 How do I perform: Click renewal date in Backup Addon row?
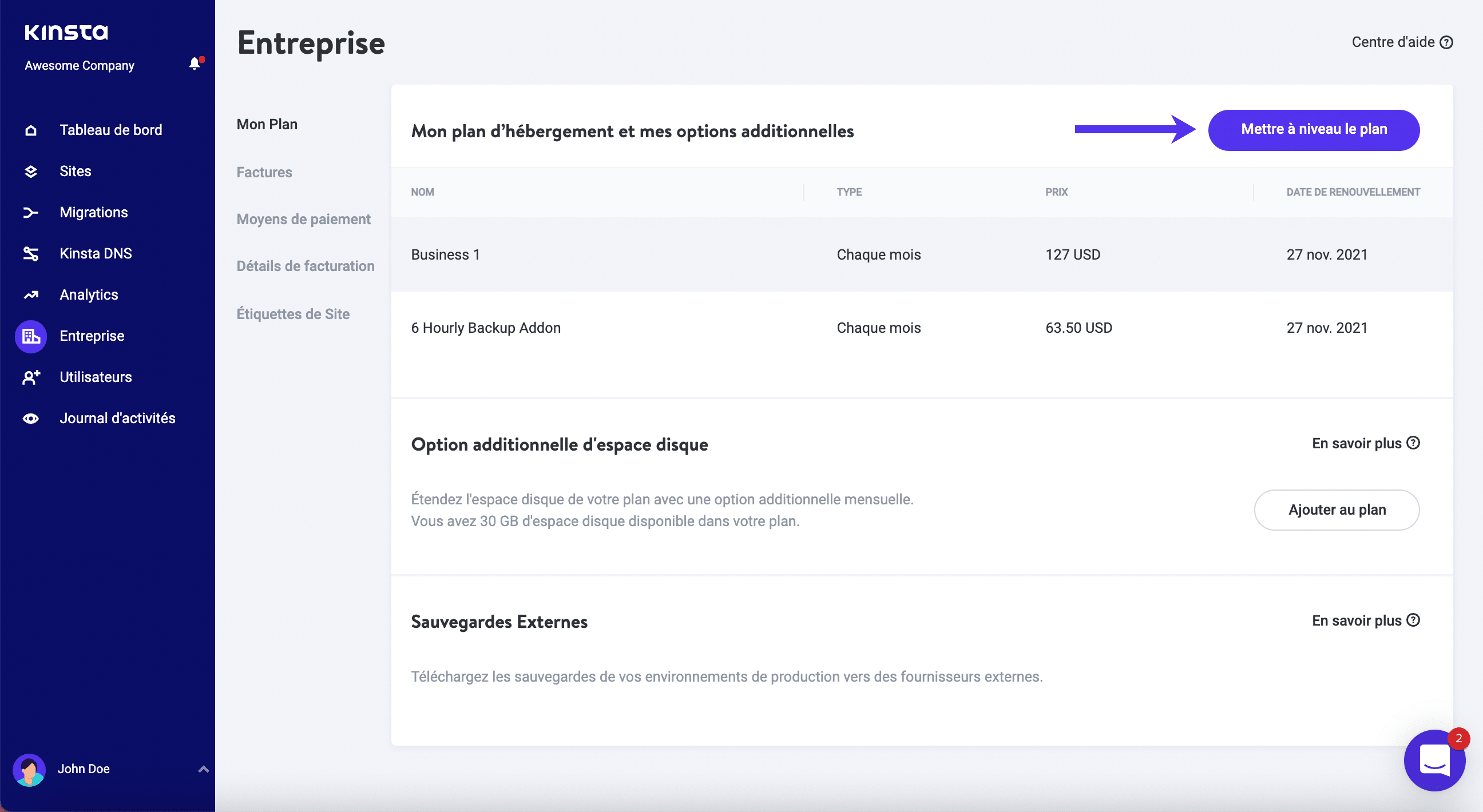[x=1326, y=328]
